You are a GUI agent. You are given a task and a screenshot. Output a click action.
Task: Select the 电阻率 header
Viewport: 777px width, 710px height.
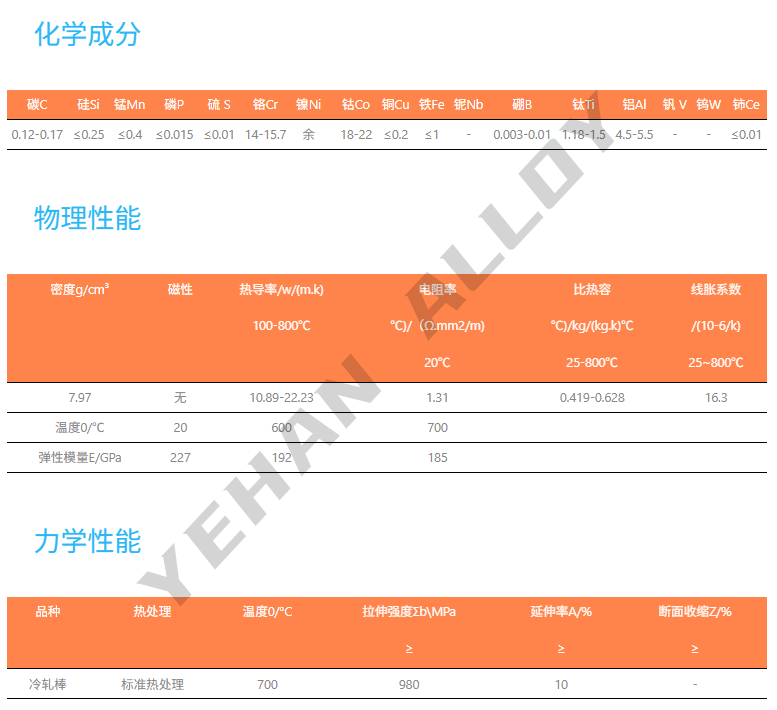click(438, 289)
